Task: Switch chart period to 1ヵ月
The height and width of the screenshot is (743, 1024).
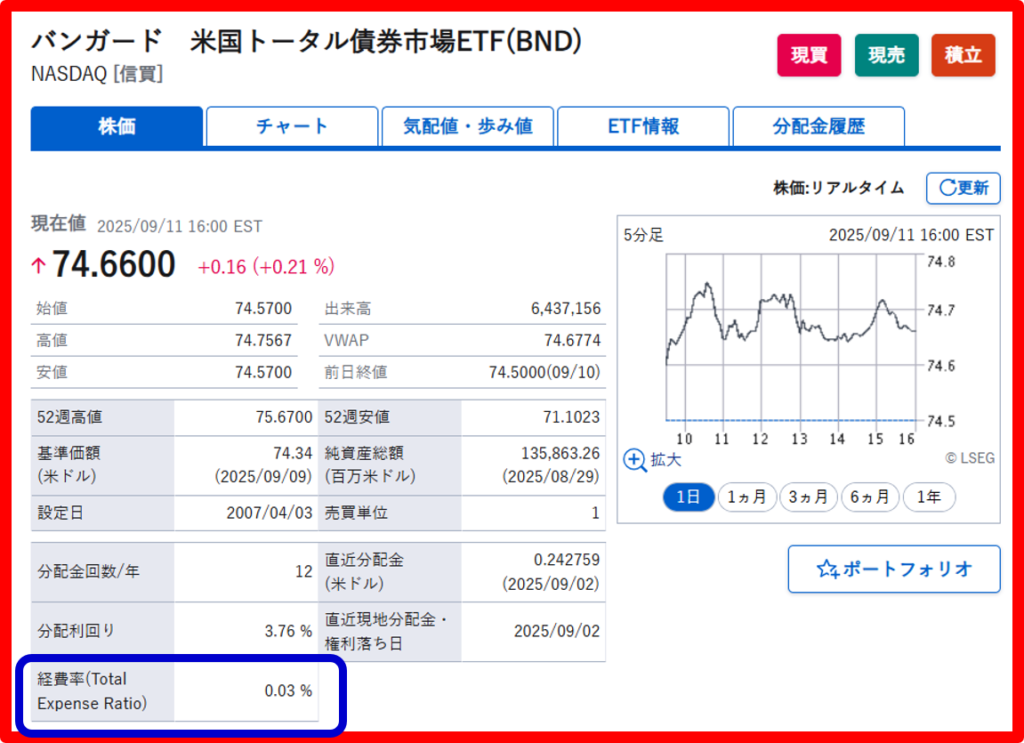Action: click(747, 498)
